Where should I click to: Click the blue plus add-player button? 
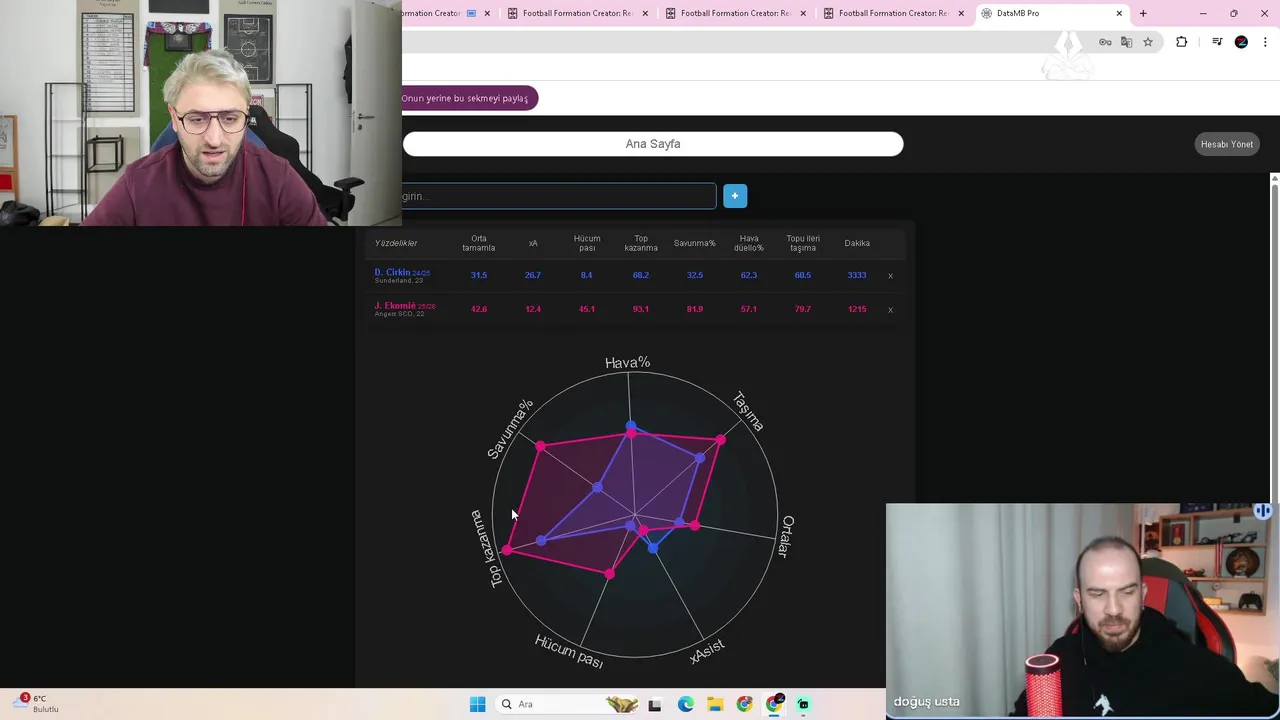[x=735, y=196]
